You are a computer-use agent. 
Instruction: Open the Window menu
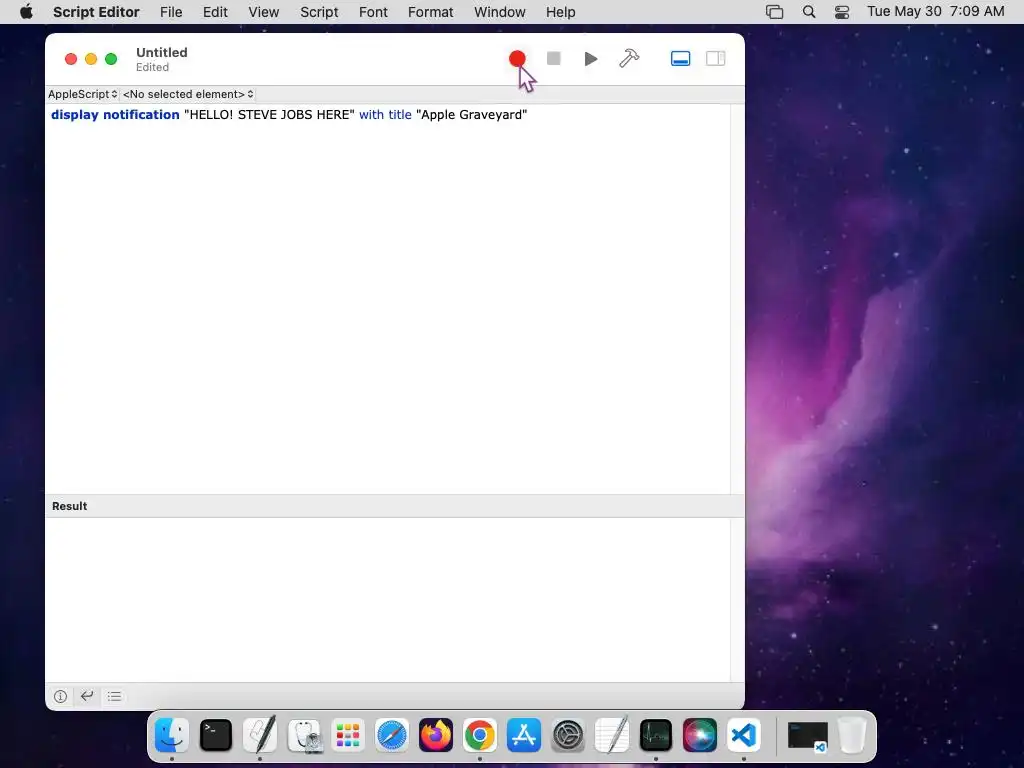(x=500, y=12)
